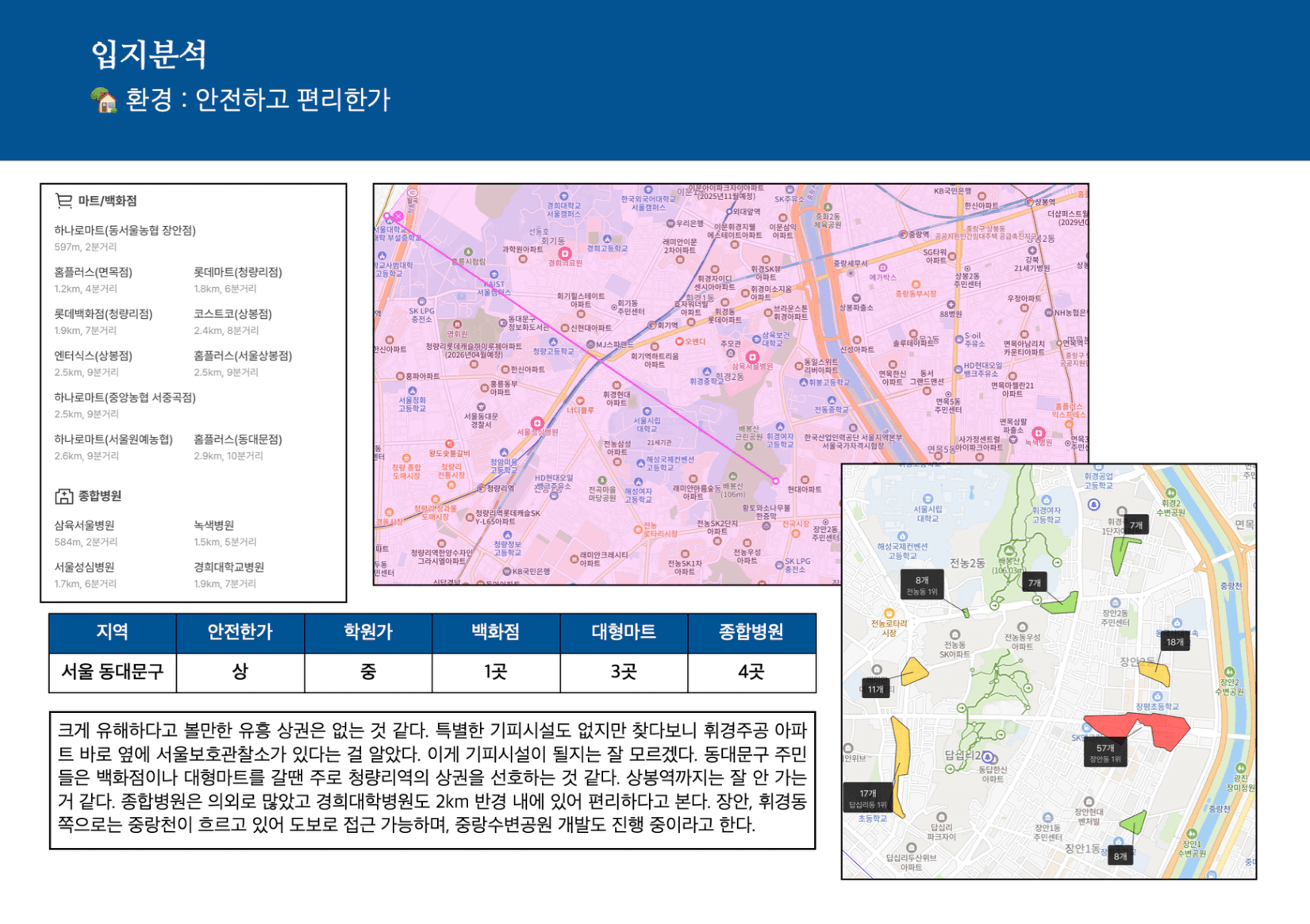Select 롯데백화점(청량리점) entry
This screenshot has width=1310, height=924.
103,314
